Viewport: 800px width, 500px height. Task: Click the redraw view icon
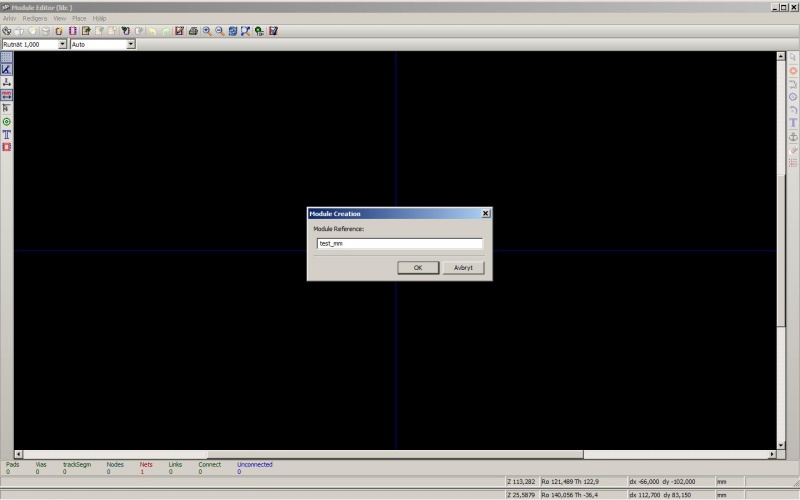[x=232, y=31]
